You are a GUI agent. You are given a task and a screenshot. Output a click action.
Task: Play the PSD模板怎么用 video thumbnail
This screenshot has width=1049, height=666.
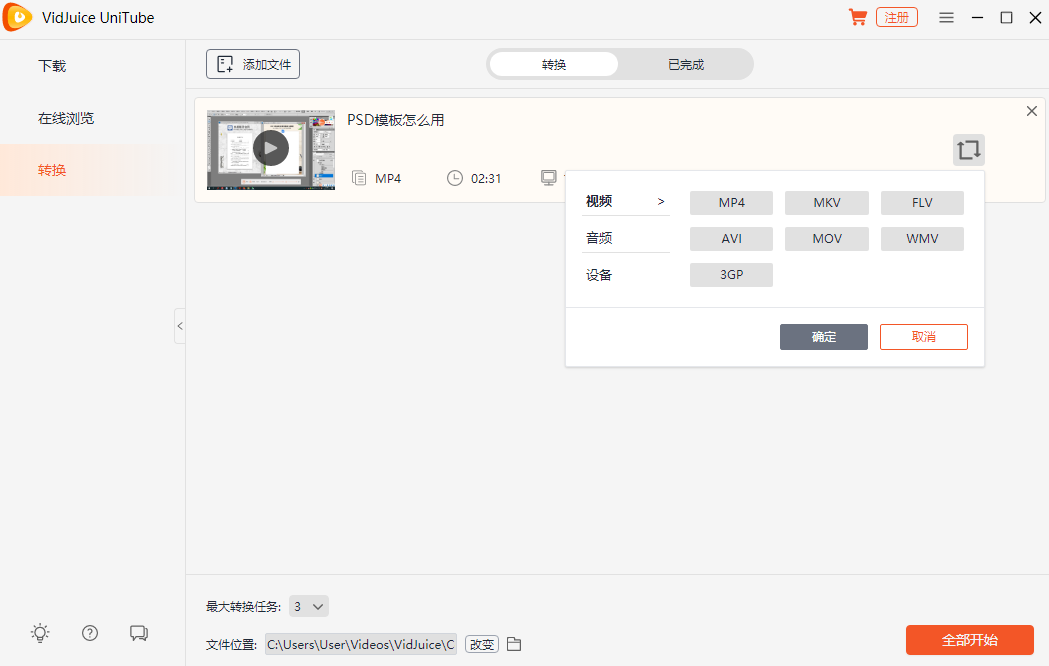(270, 148)
